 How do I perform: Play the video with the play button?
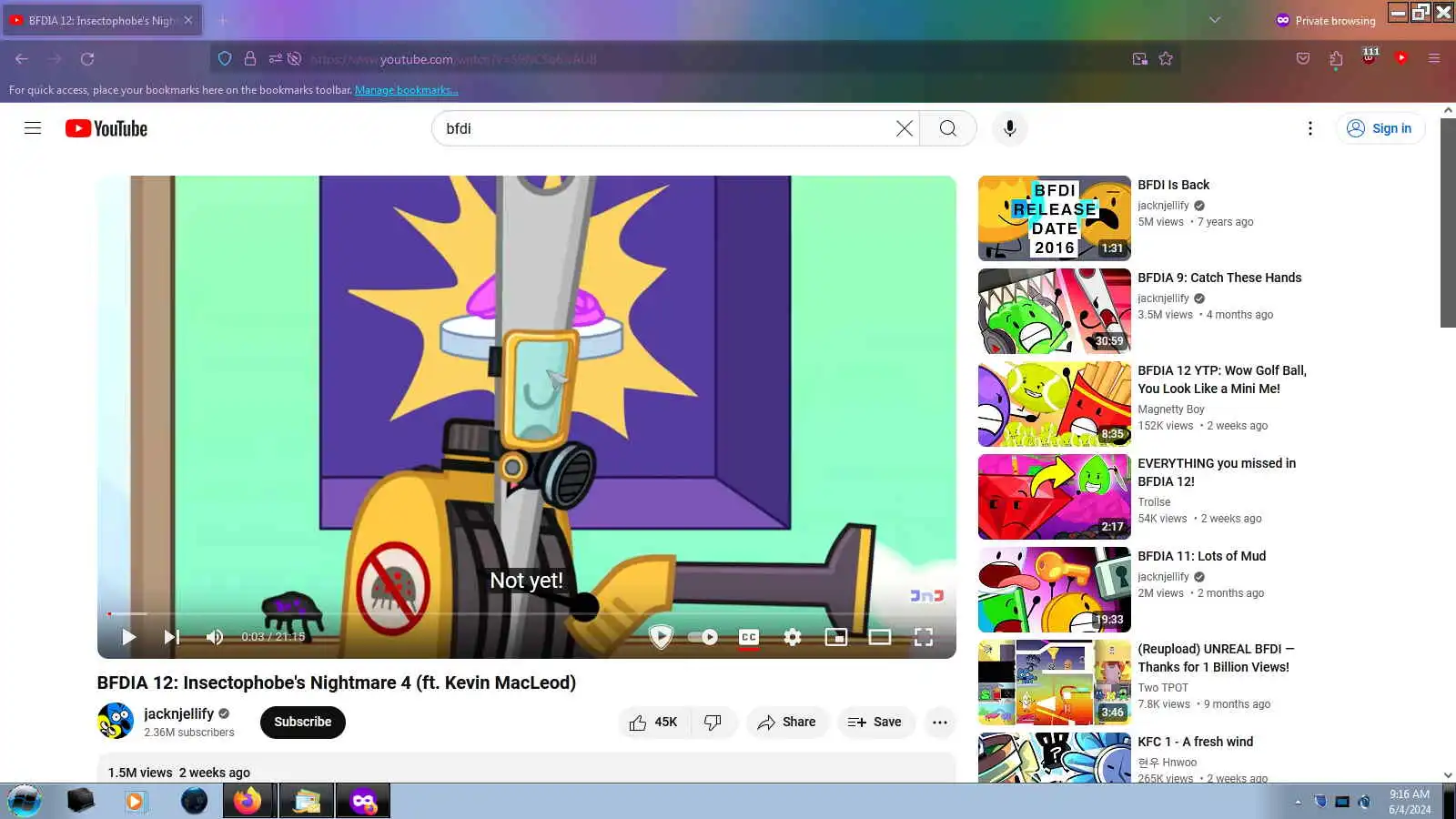pos(128,637)
